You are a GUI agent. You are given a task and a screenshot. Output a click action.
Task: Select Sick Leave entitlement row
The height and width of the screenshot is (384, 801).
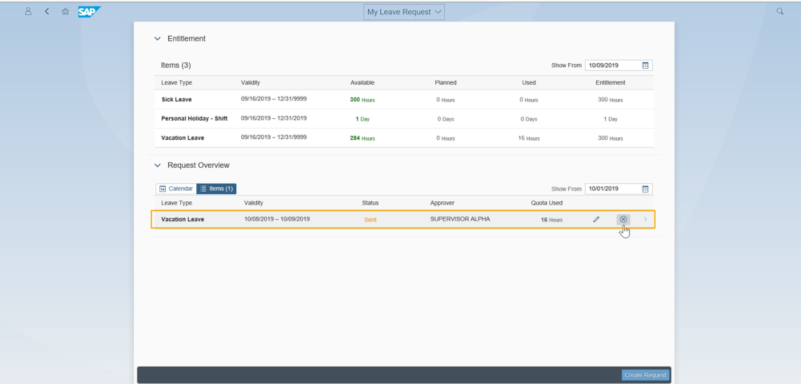(x=404, y=100)
